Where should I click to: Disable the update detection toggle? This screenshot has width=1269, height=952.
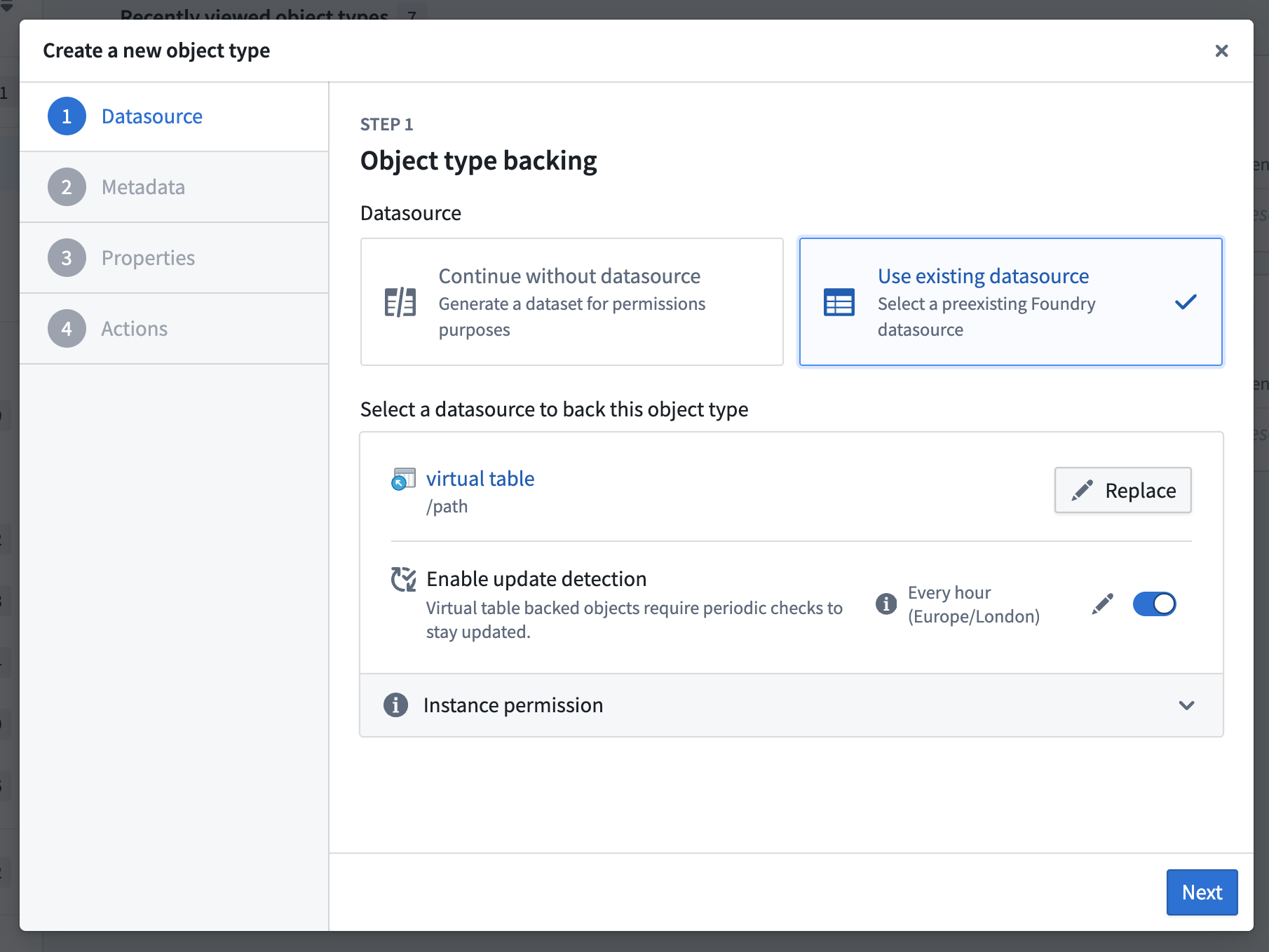pos(1154,604)
